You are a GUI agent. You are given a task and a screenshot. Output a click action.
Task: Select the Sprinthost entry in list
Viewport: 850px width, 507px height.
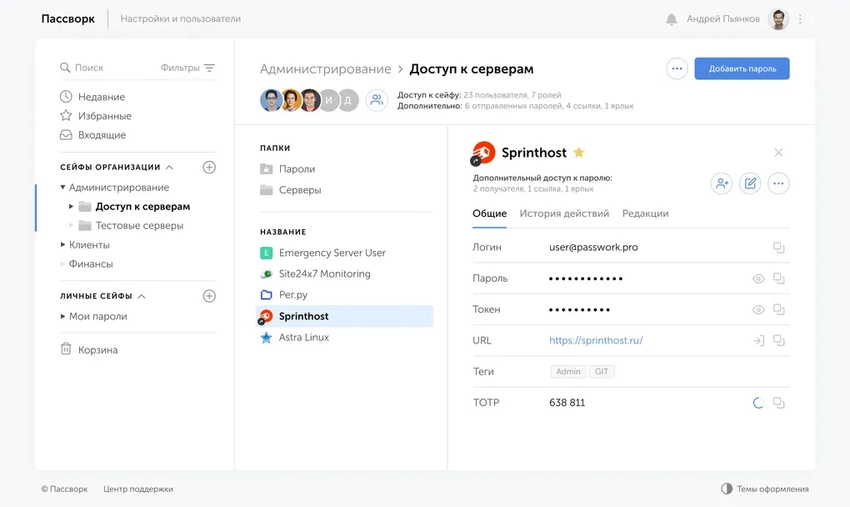tap(345, 316)
